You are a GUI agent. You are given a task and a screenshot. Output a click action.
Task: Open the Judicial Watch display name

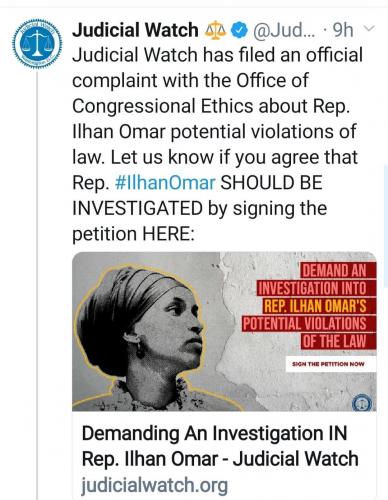[x=135, y=30]
